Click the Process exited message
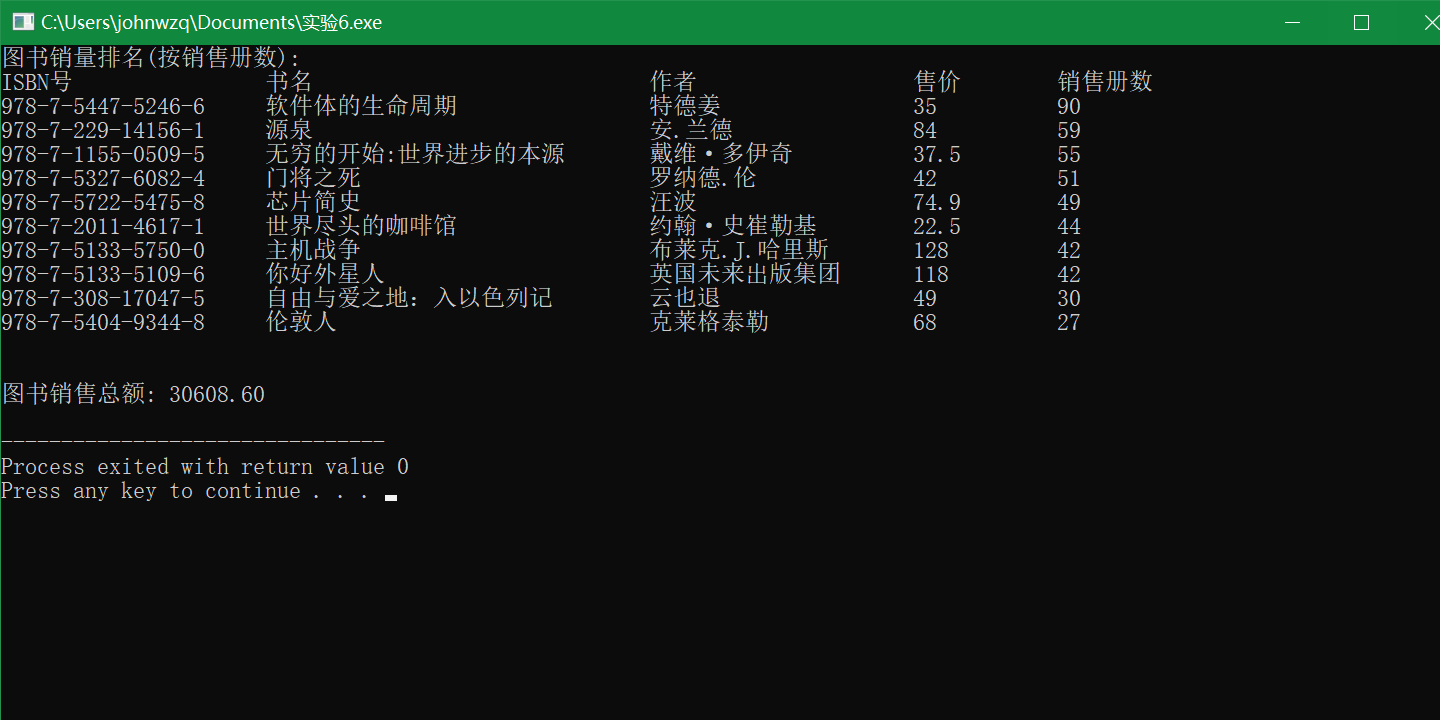The height and width of the screenshot is (720, 1440). coord(204,465)
